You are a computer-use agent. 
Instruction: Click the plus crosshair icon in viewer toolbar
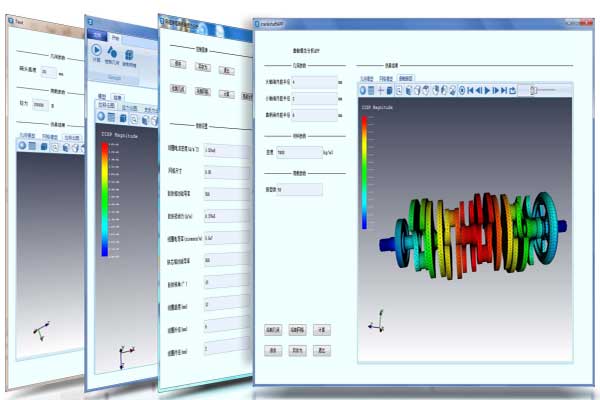click(x=381, y=90)
